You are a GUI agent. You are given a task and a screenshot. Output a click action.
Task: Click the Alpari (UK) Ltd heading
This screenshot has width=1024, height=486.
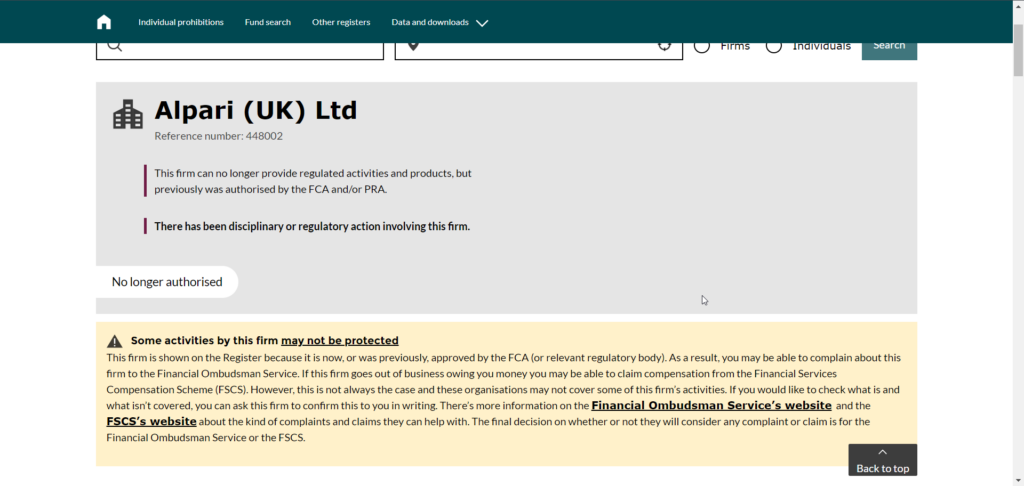(x=255, y=110)
